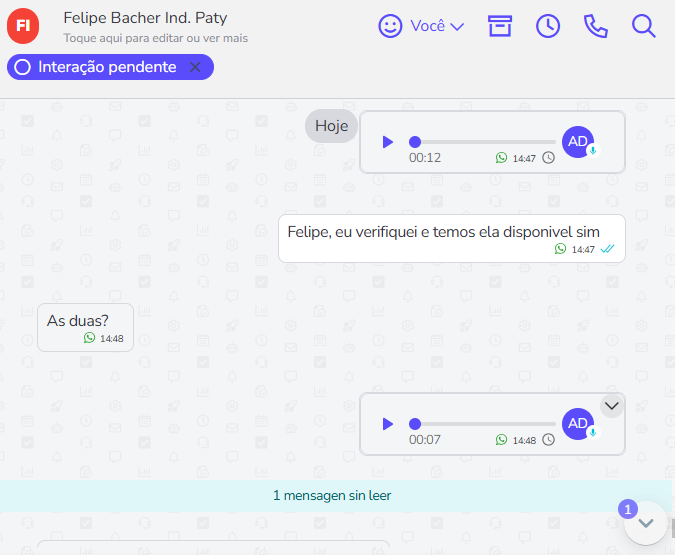
Task: Click the smiley face icon
Action: pos(390,26)
